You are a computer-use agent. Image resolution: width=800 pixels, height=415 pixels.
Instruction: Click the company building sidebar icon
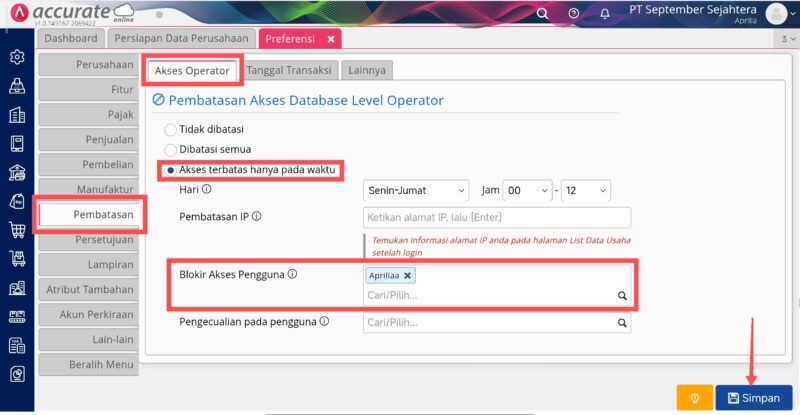(x=17, y=115)
